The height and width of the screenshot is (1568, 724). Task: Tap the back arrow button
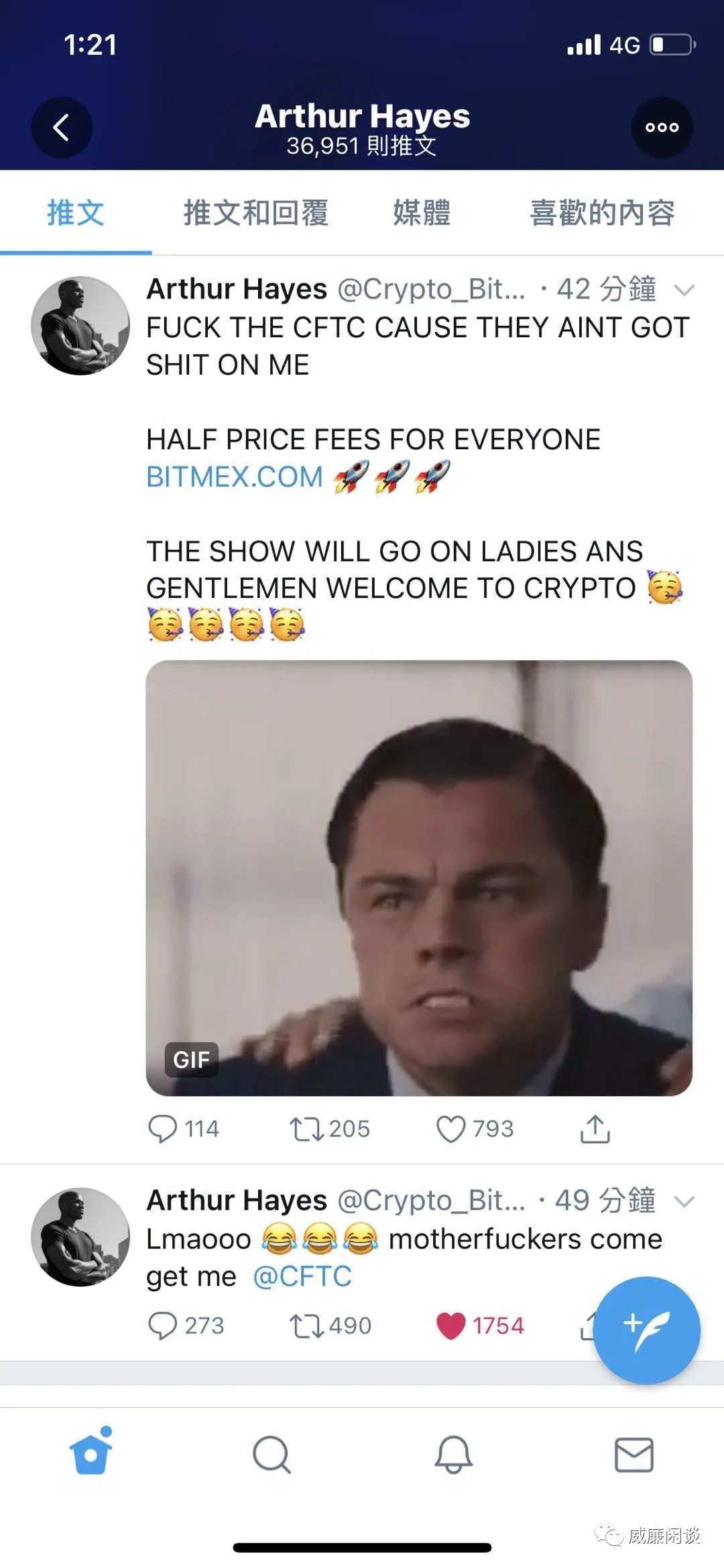tap(61, 127)
